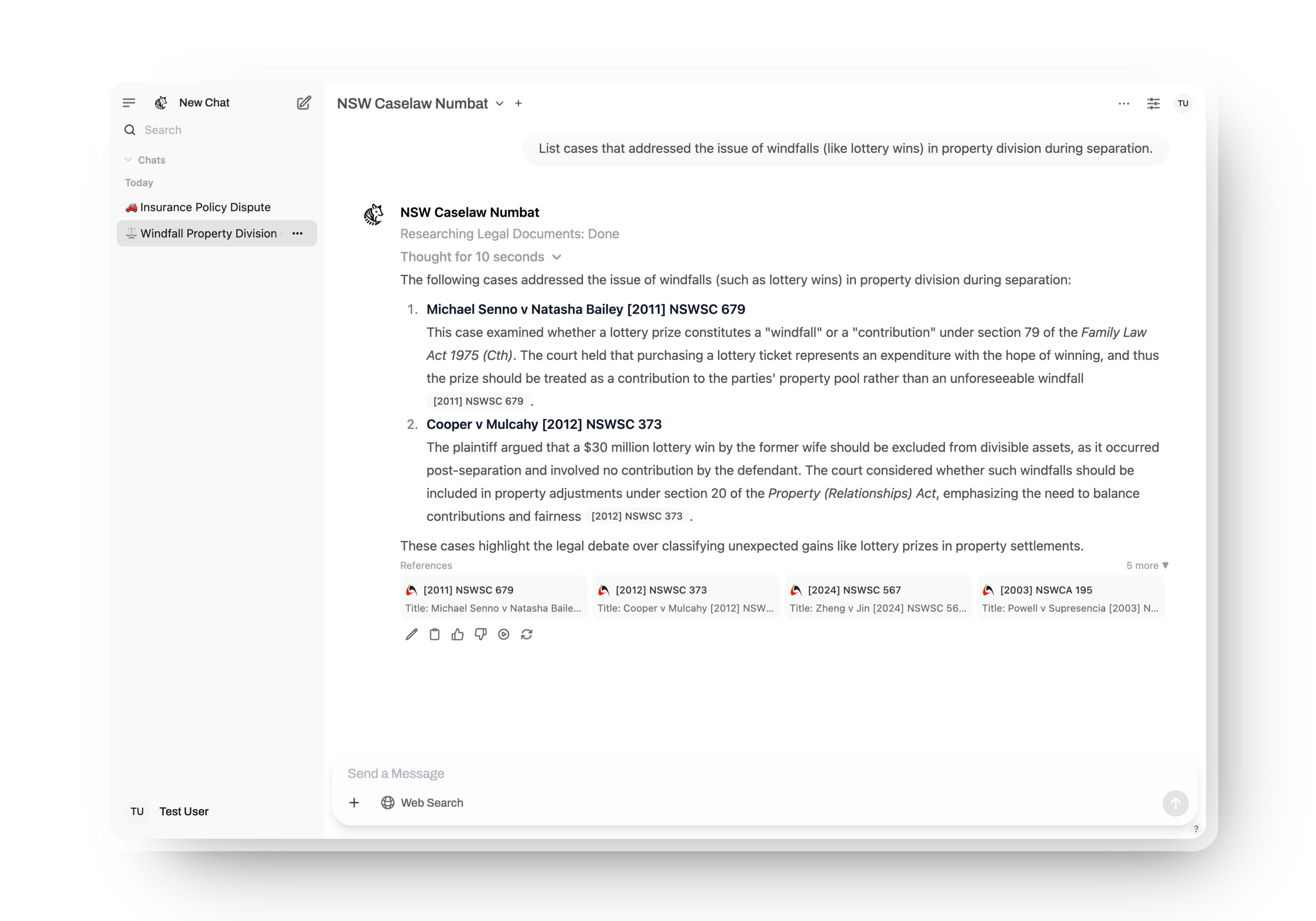Regenerate the response with refresh icon
This screenshot has height=921, width=1316.
(527, 634)
